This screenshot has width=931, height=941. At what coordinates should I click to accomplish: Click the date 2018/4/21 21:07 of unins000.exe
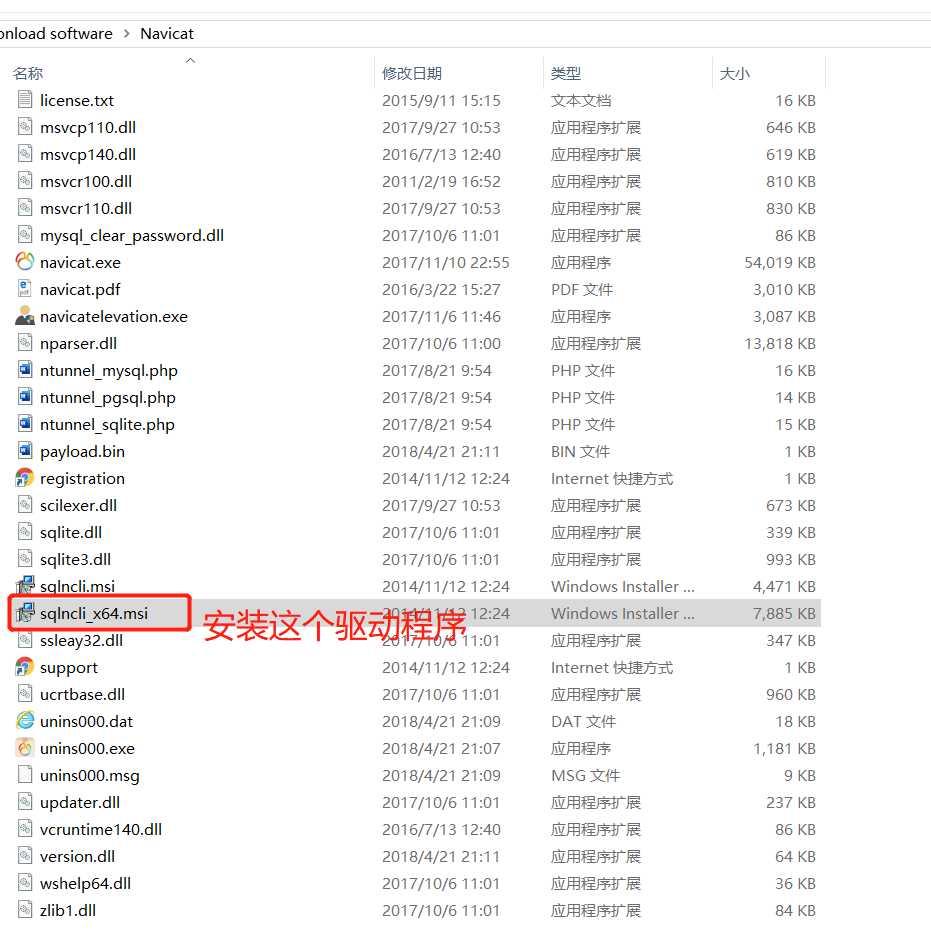coord(441,748)
